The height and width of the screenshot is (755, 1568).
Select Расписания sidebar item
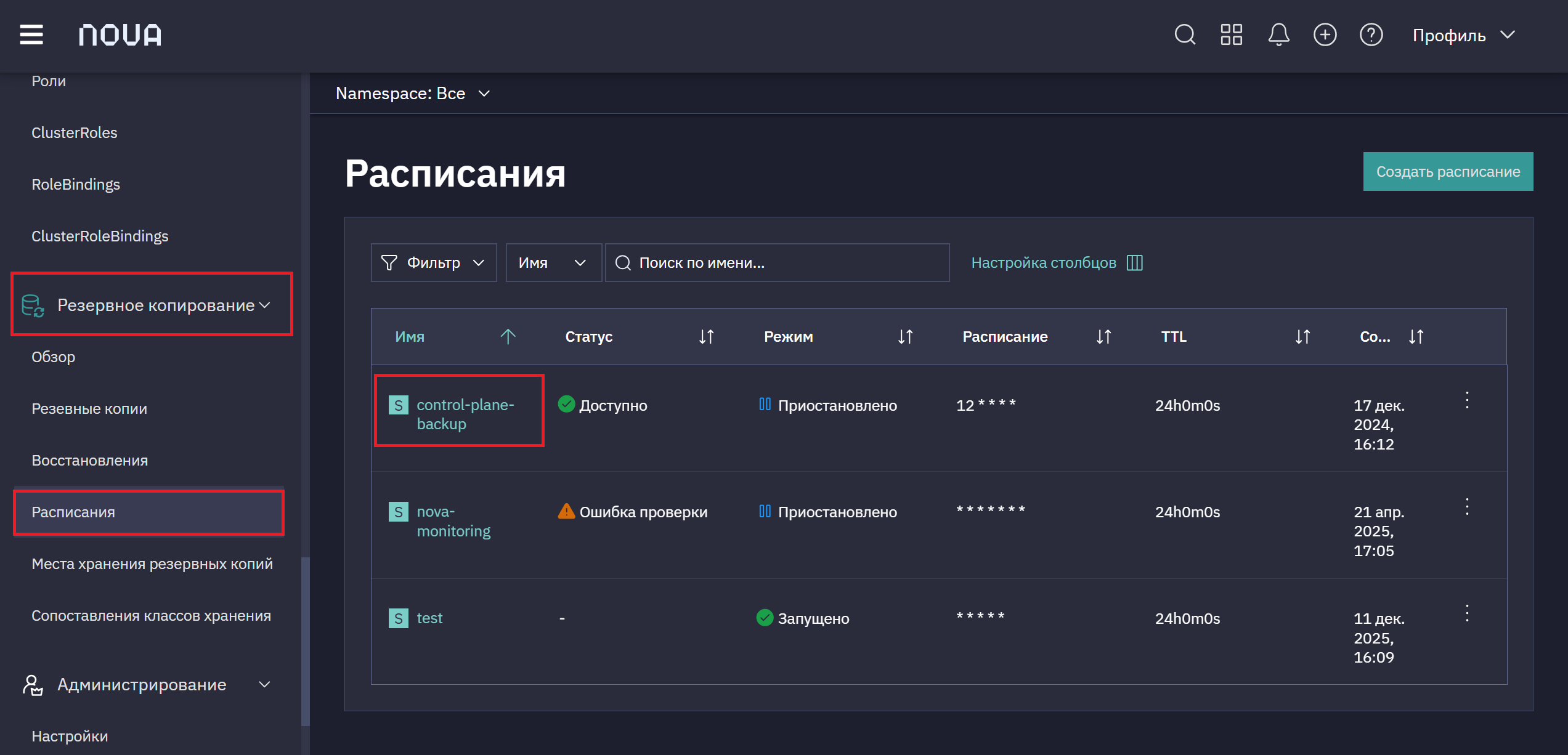tap(148, 512)
